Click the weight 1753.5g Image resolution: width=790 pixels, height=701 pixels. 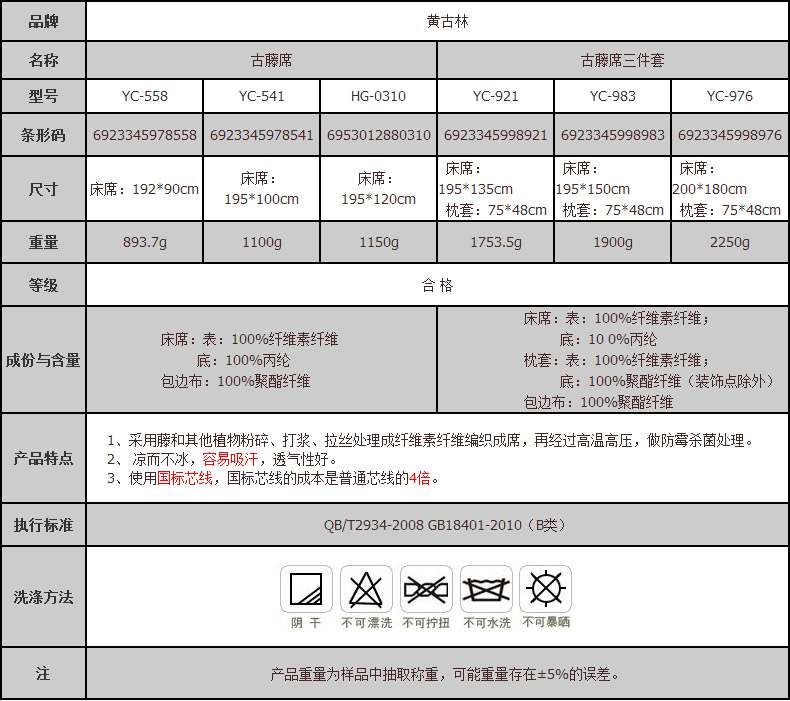(x=496, y=242)
